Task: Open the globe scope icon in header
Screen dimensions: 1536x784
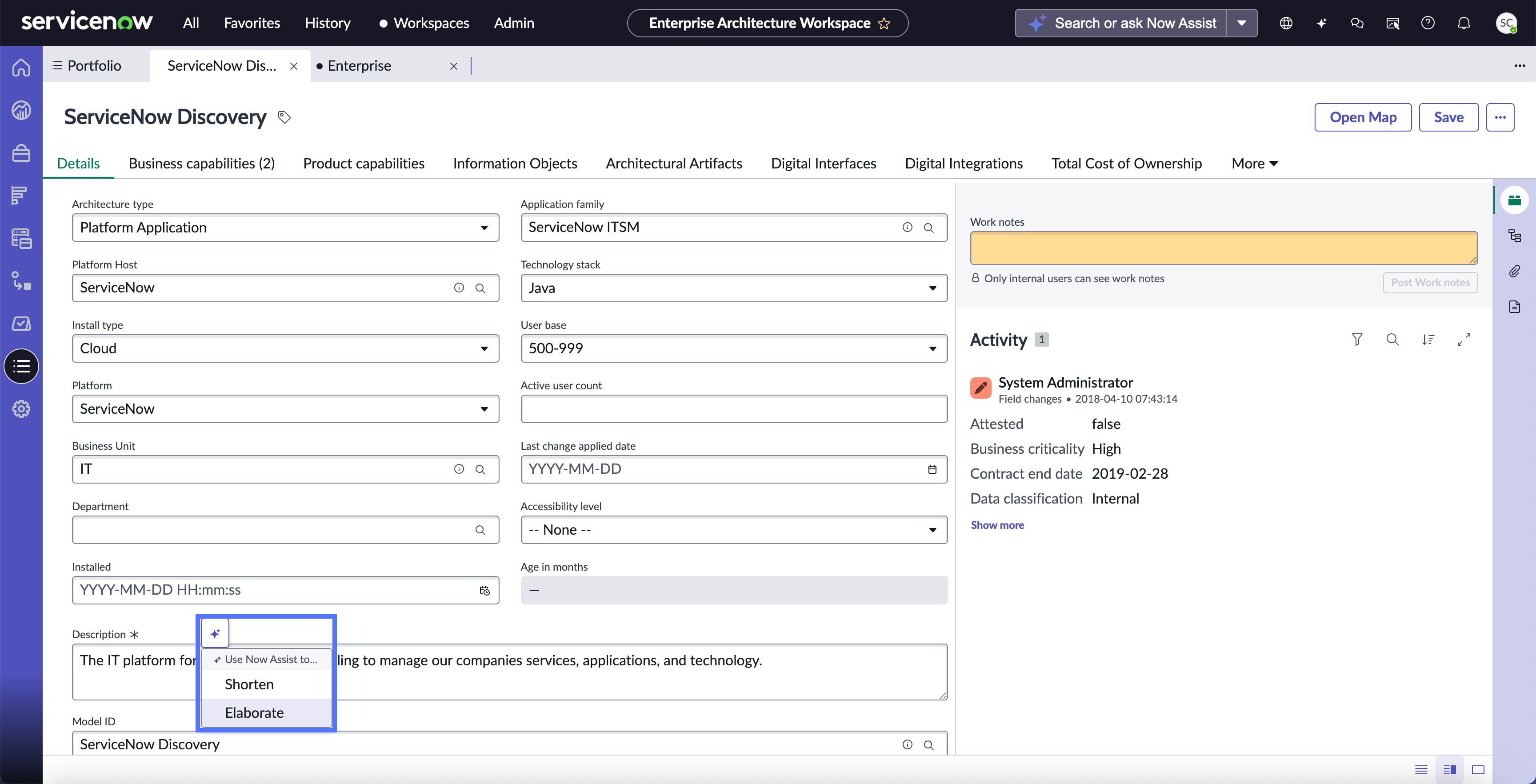Action: (x=1286, y=23)
